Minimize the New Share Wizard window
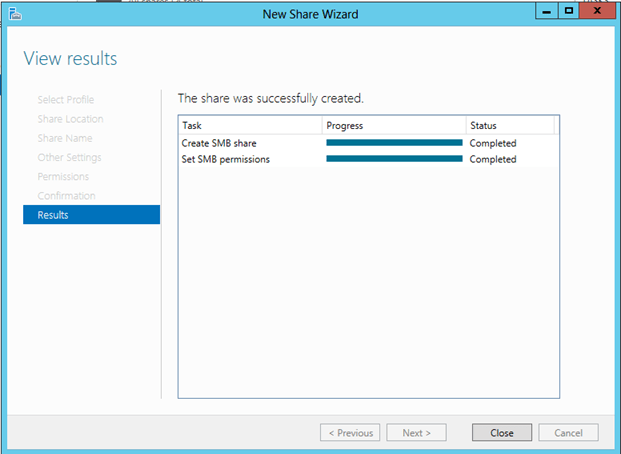The height and width of the screenshot is (454, 621). (545, 12)
